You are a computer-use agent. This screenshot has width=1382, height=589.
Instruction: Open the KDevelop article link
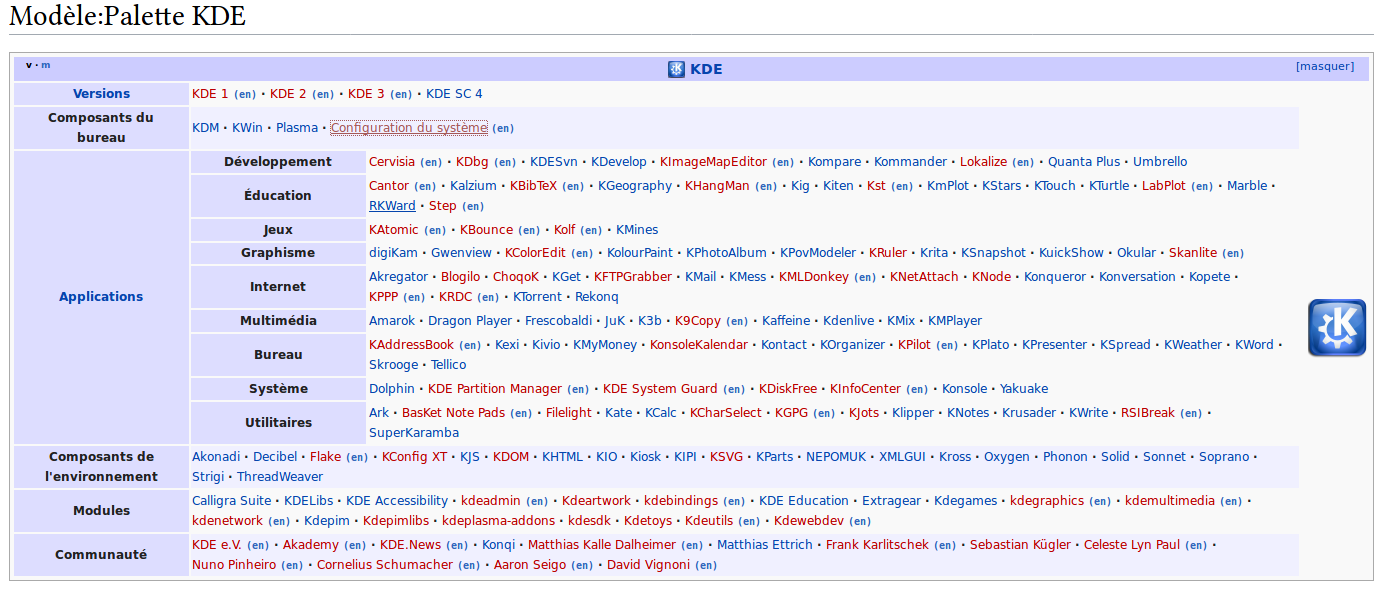(x=618, y=162)
